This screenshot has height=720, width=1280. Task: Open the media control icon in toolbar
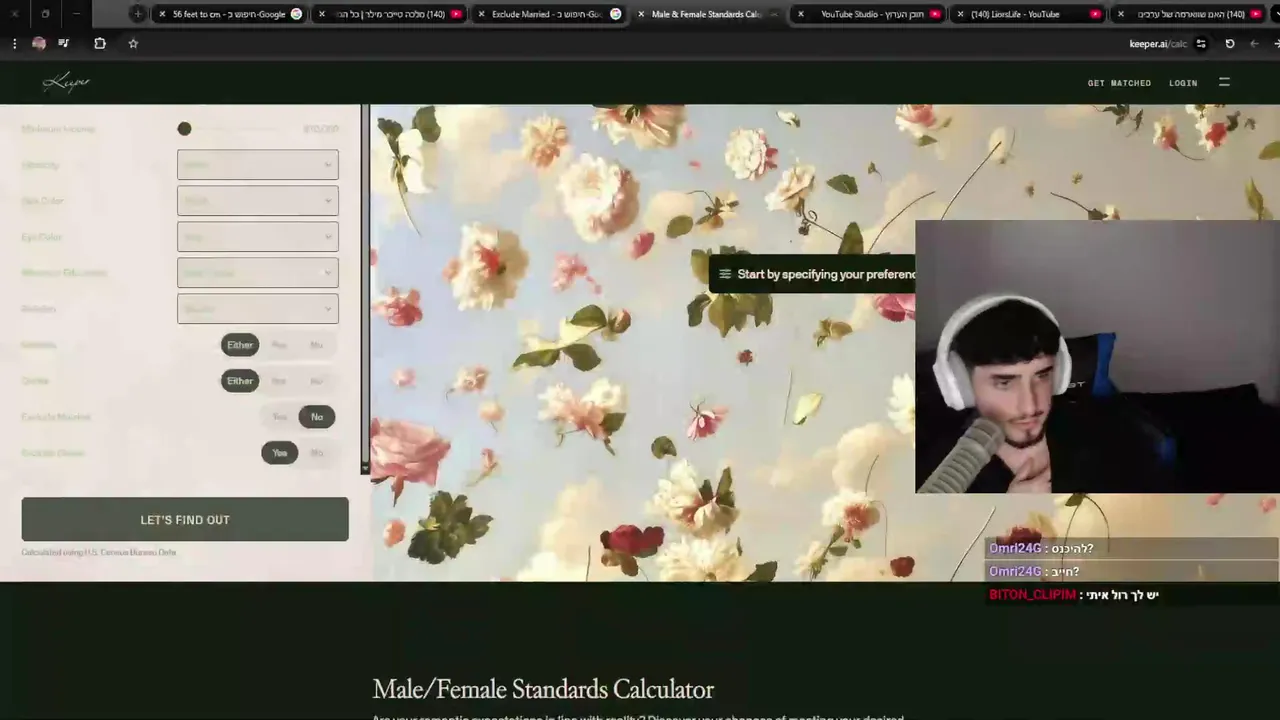click(x=64, y=43)
